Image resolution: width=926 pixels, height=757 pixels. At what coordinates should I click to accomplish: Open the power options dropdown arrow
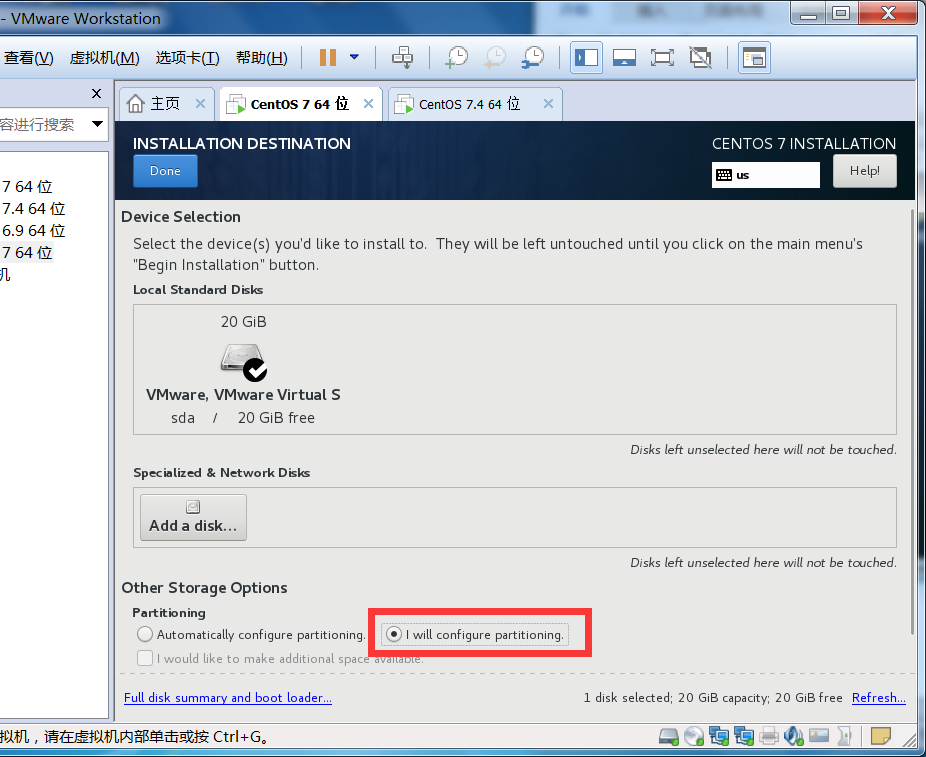tap(354, 57)
